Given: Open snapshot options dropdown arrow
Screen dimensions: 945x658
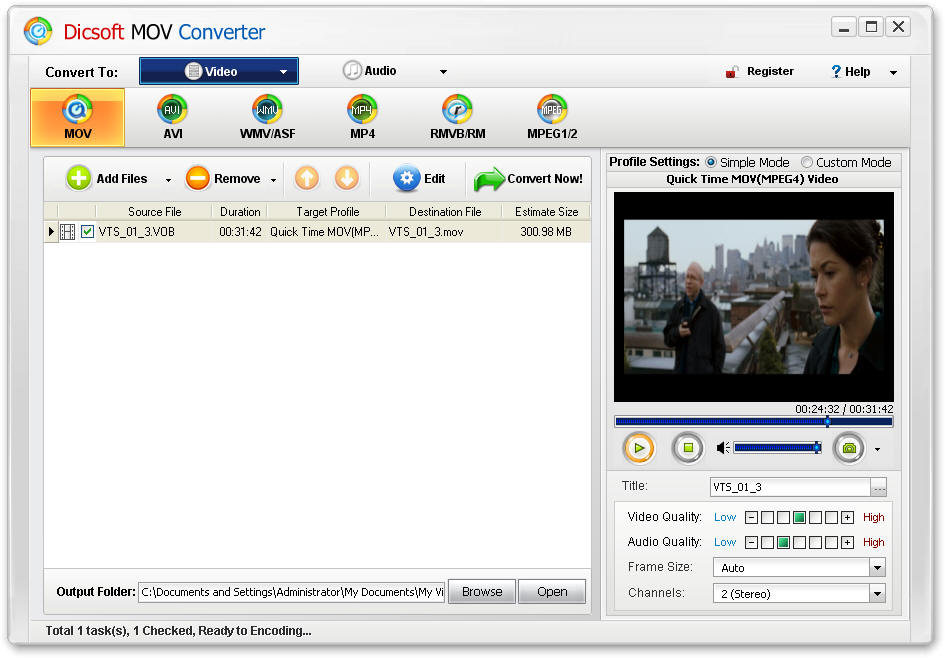Looking at the screenshot, I should pyautogui.click(x=878, y=449).
